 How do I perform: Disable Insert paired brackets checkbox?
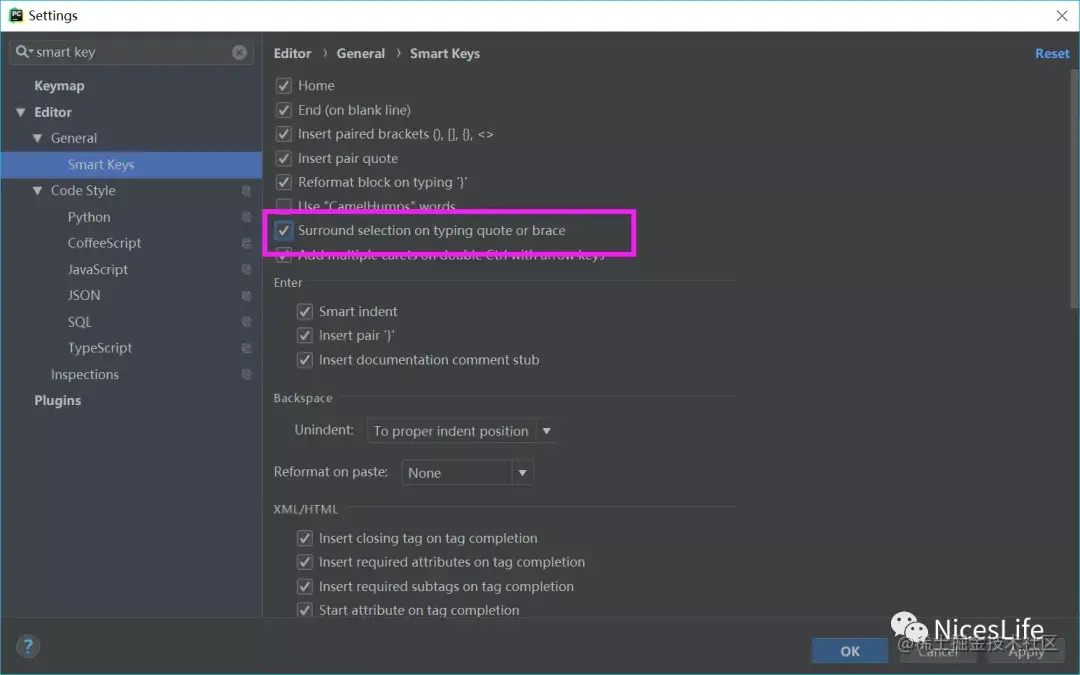[283, 134]
